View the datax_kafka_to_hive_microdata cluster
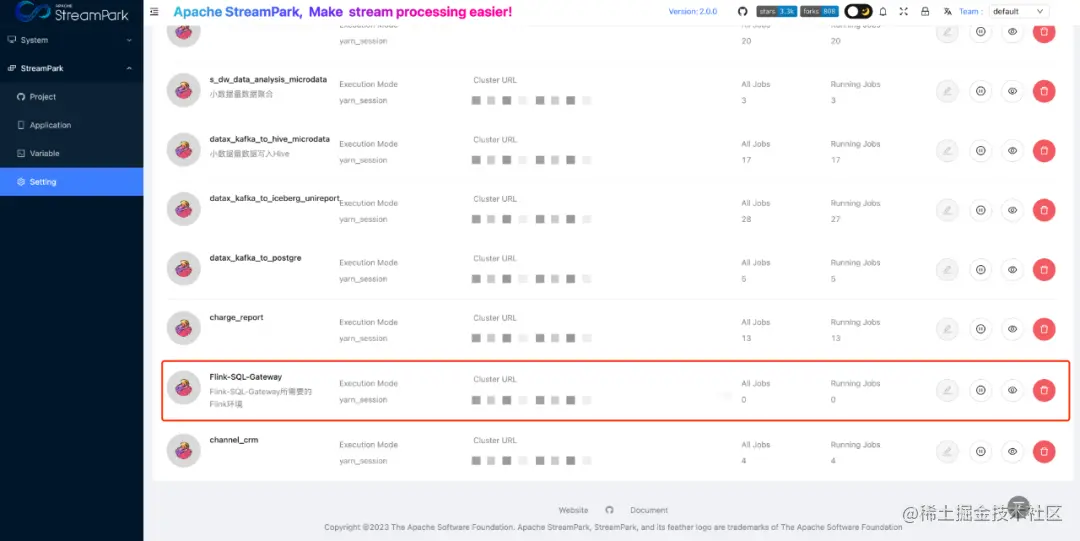The image size is (1080, 541). pos(1012,150)
